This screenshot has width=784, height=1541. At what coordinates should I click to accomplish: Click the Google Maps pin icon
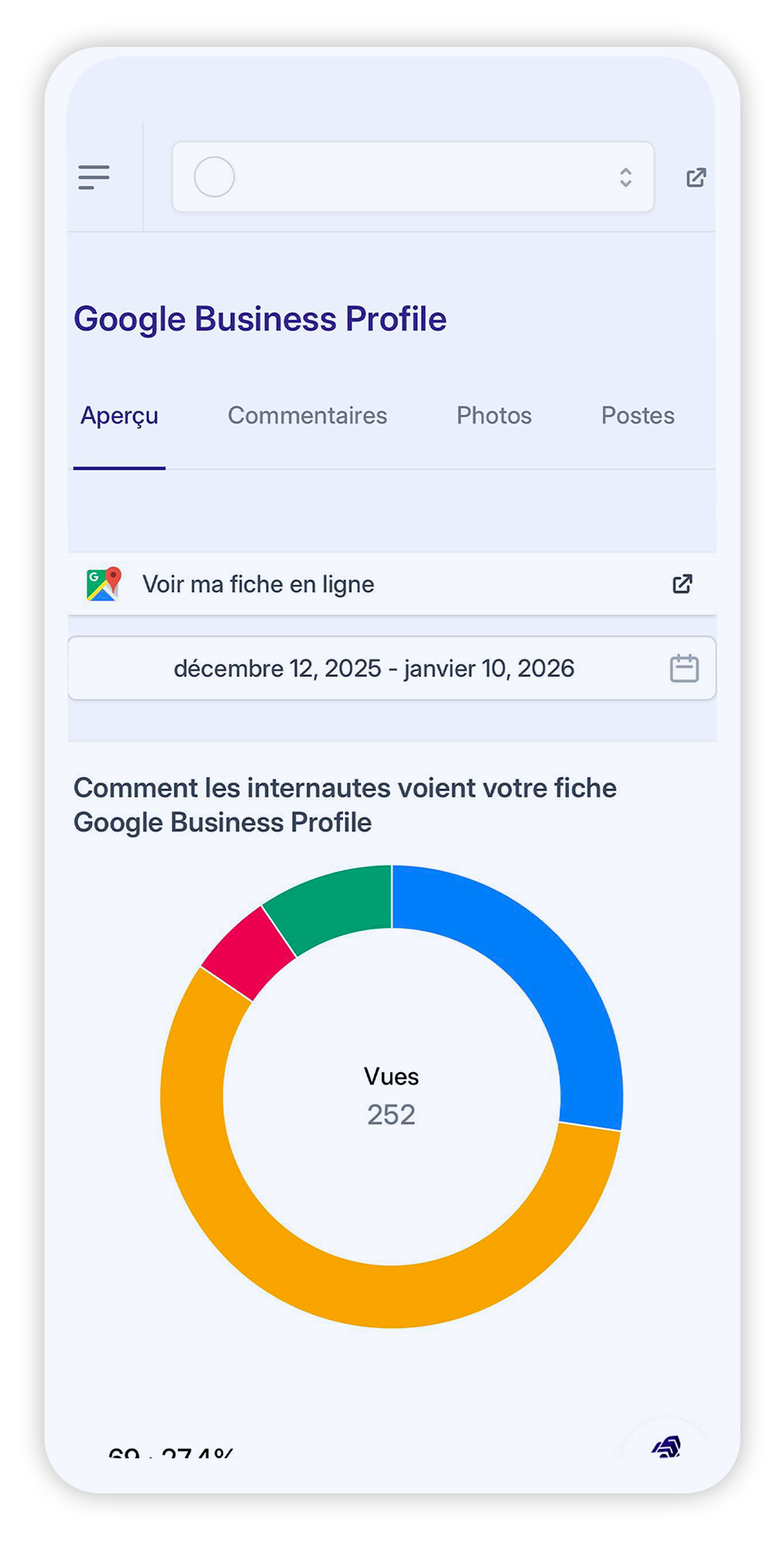click(103, 584)
